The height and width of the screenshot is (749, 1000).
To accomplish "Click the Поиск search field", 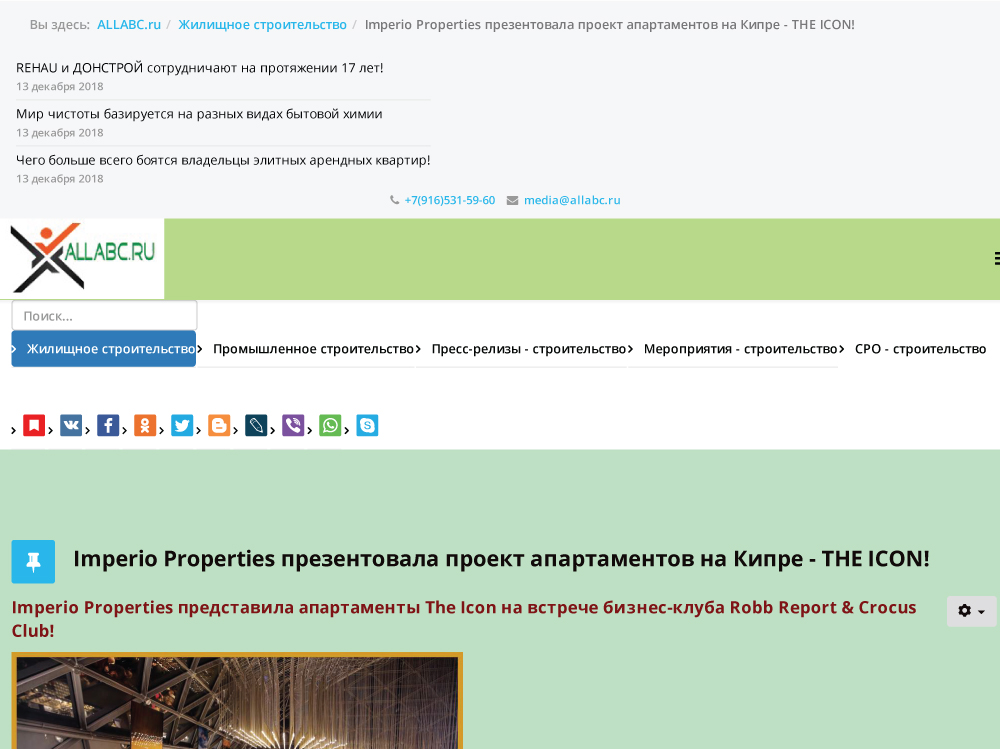I will pyautogui.click(x=105, y=316).
